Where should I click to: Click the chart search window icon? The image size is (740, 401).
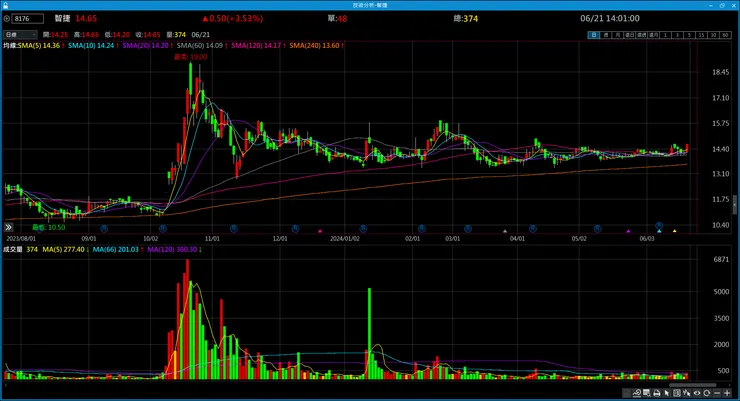[647, 393]
